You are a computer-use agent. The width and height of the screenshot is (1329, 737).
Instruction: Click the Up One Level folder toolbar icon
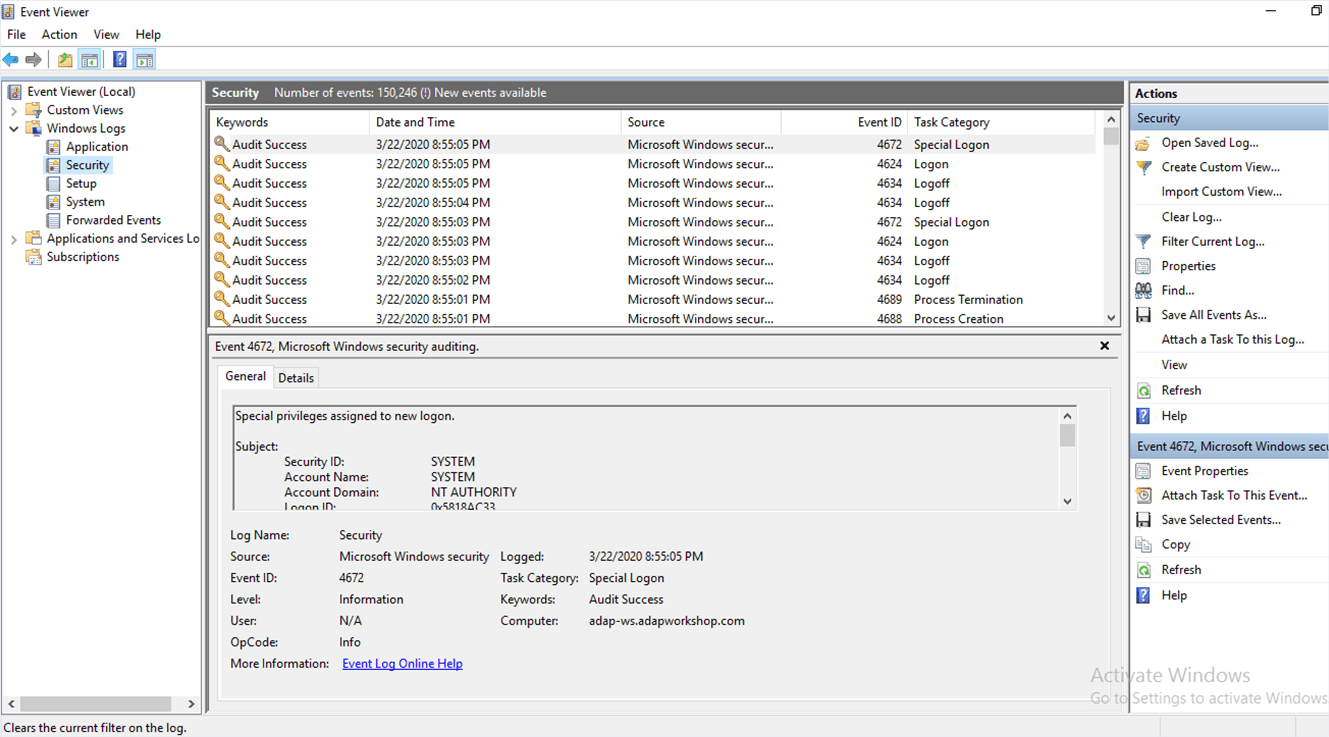(65, 60)
